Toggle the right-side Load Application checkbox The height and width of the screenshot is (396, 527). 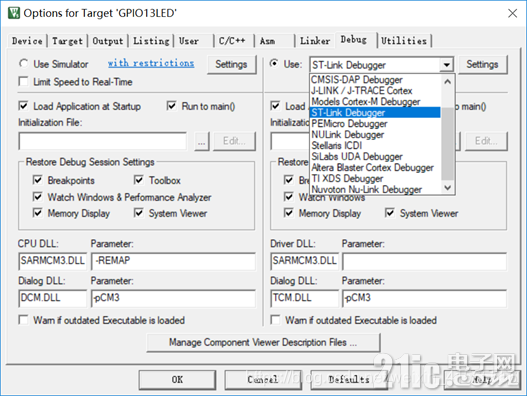275,106
